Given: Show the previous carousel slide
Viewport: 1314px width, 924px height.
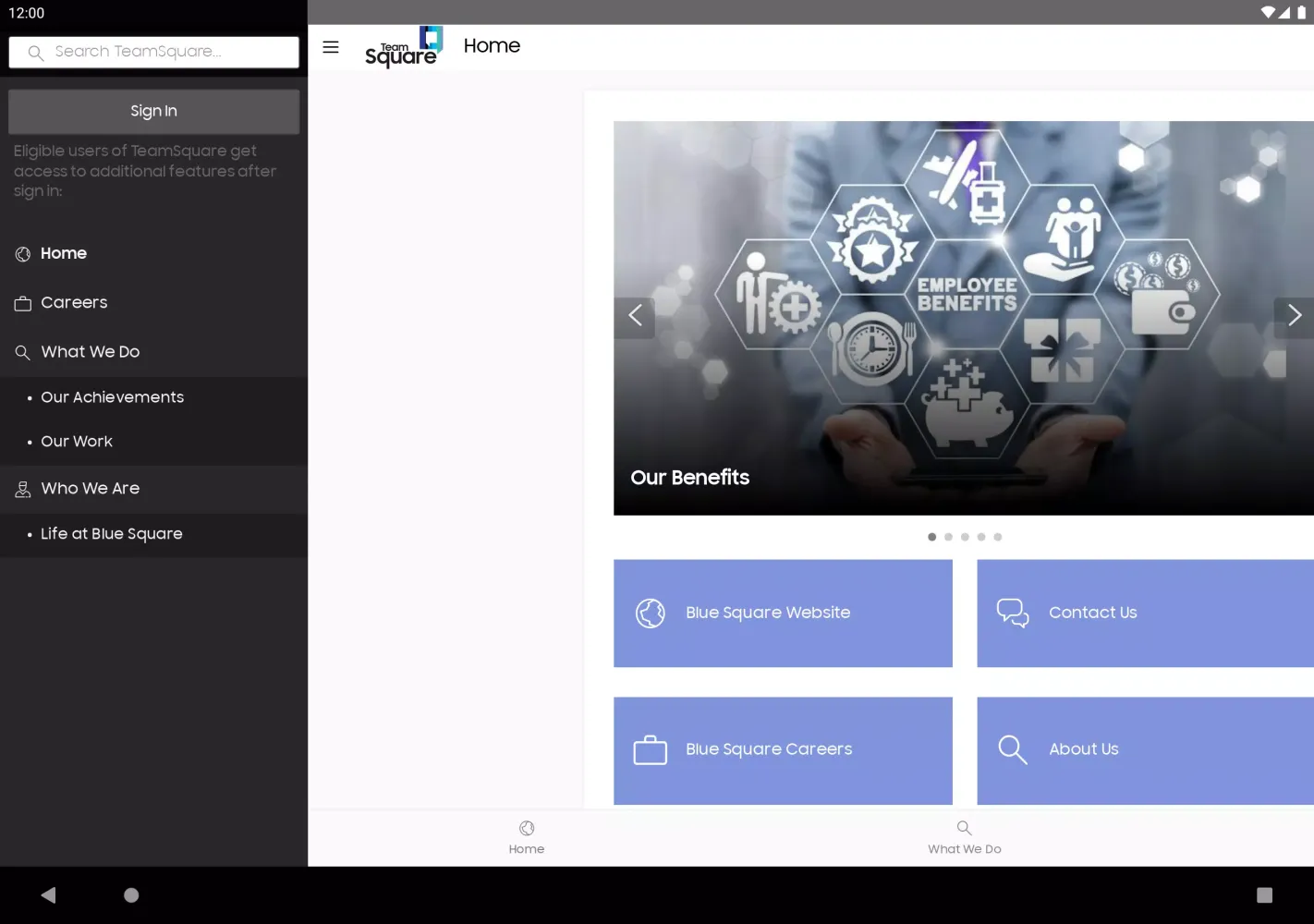Looking at the screenshot, I should click(635, 316).
